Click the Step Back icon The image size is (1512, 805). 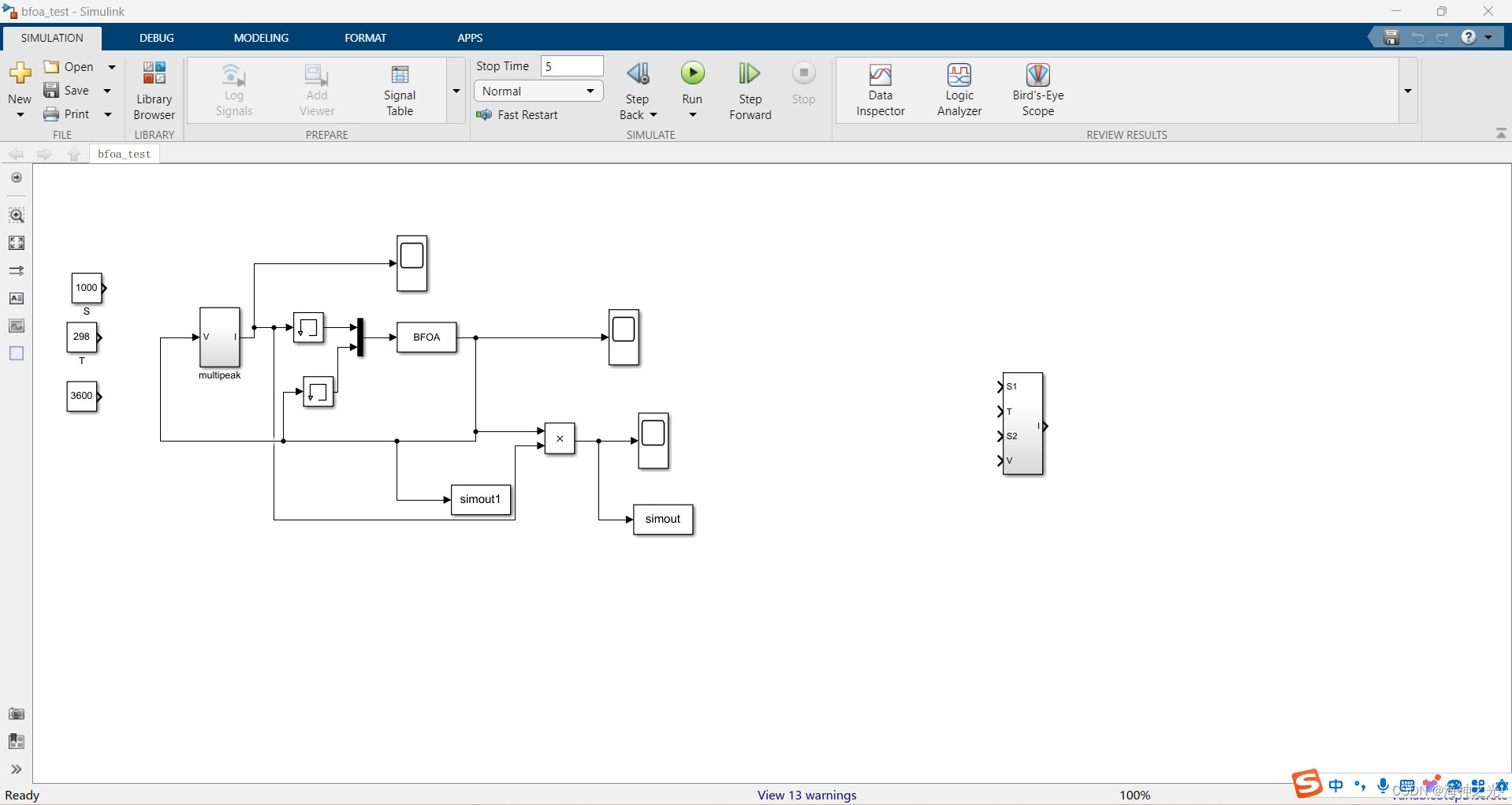[x=638, y=74]
